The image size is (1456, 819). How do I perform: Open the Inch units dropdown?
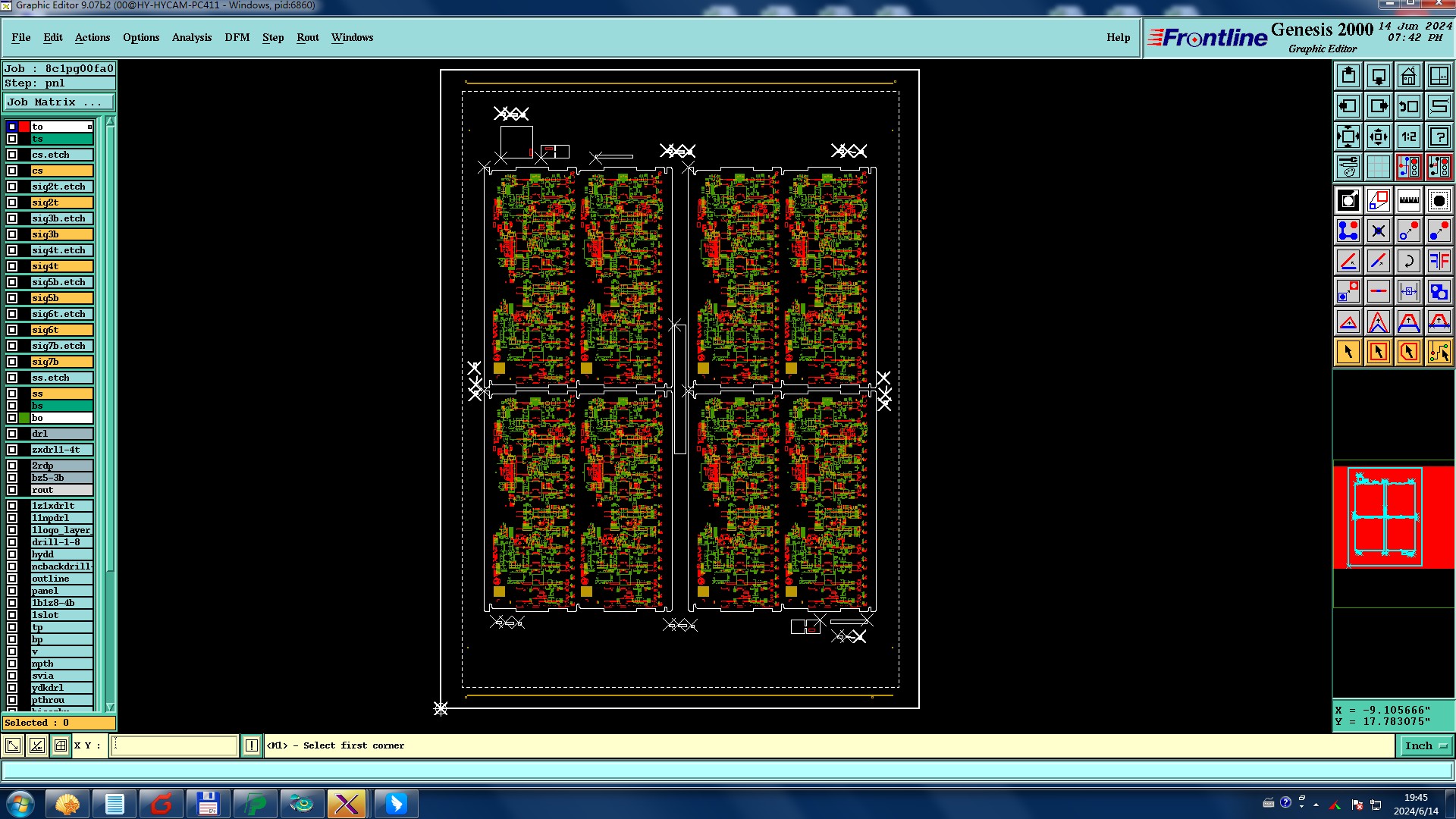[x=1425, y=746]
